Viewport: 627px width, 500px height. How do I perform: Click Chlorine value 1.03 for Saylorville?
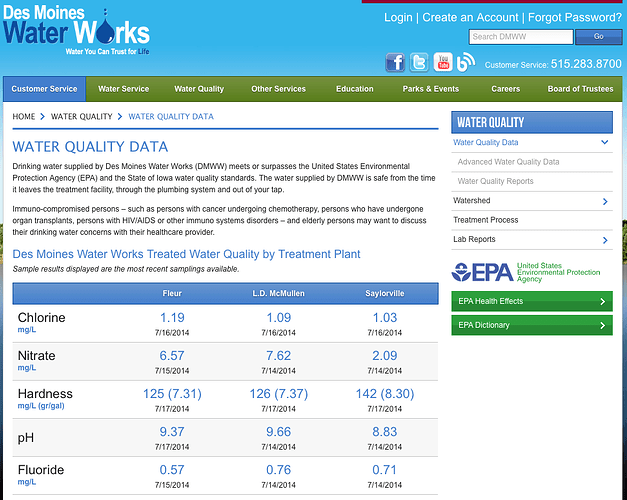[x=385, y=318]
